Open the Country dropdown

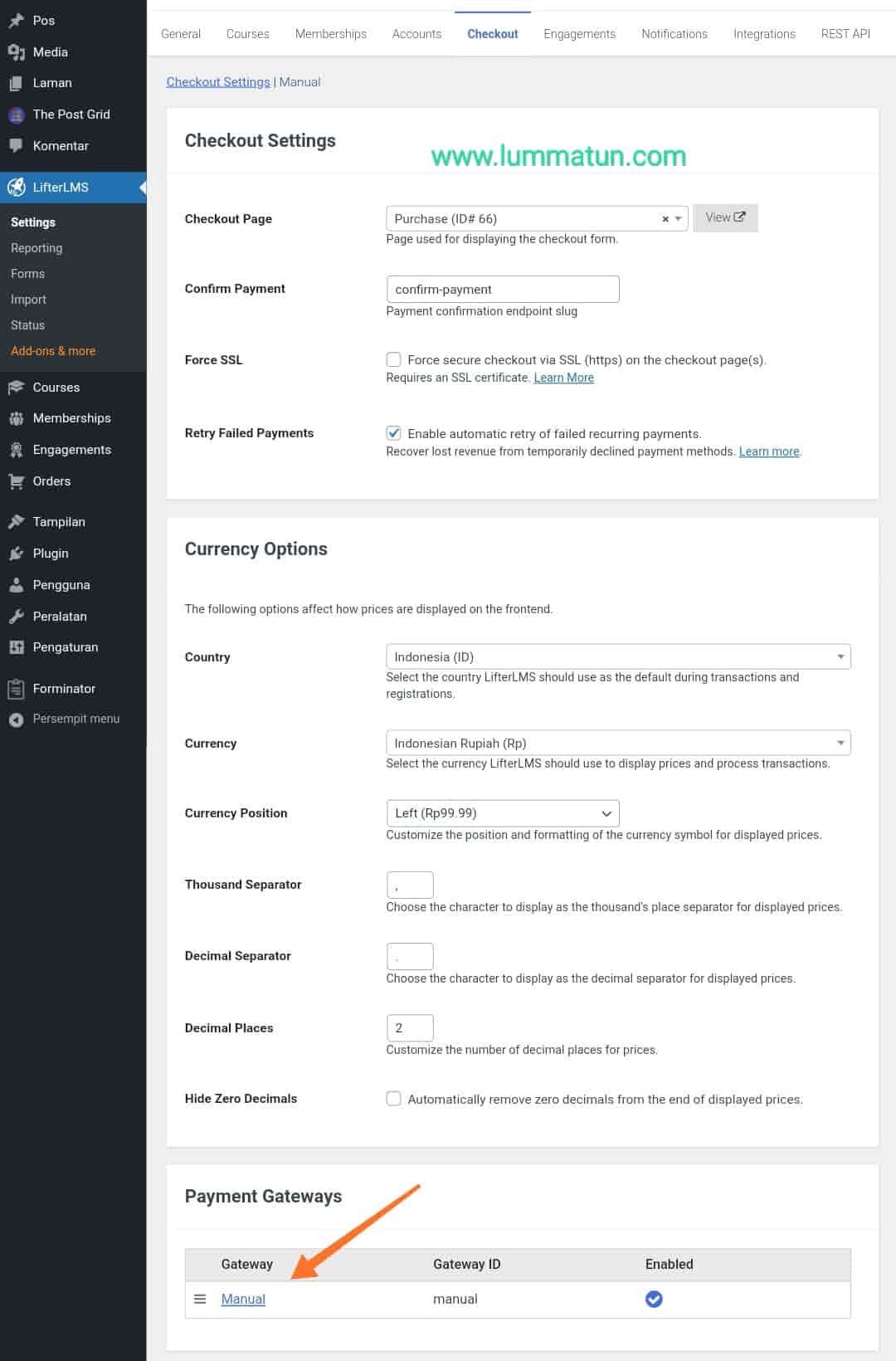pyautogui.click(x=618, y=656)
